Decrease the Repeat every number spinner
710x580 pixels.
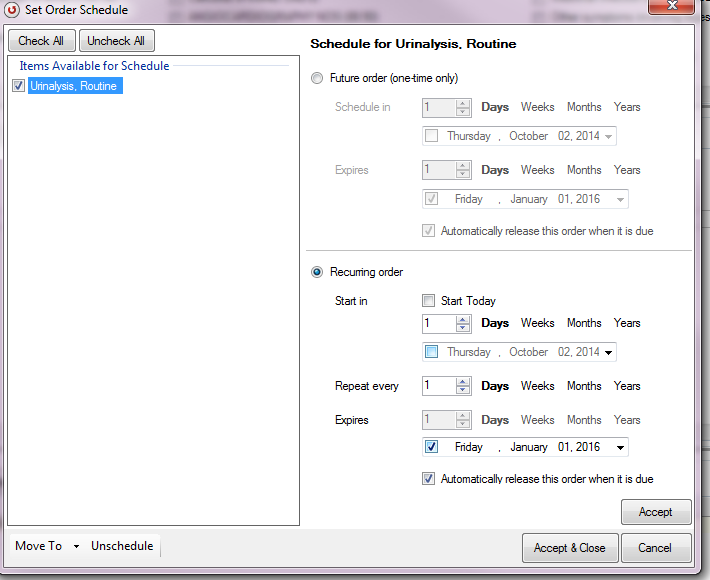coord(462,391)
